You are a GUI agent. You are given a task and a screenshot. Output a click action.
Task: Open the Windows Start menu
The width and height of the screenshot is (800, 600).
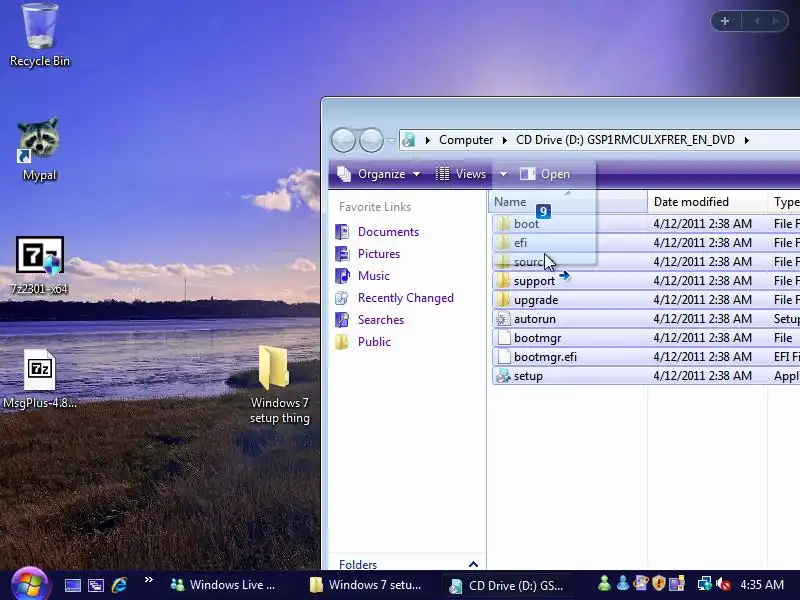(30, 585)
